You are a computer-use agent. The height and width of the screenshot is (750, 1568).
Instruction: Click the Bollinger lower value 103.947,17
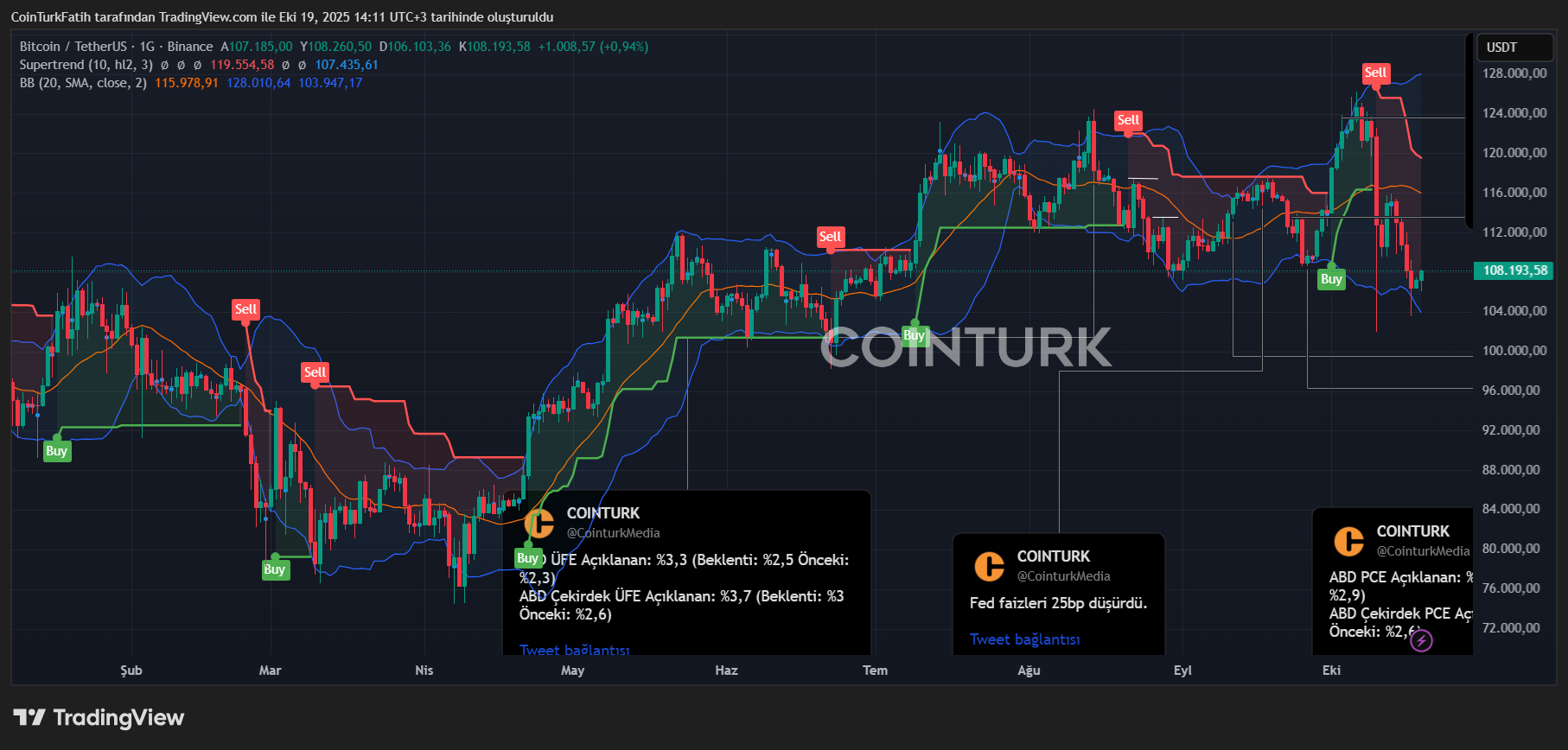pyautogui.click(x=330, y=83)
